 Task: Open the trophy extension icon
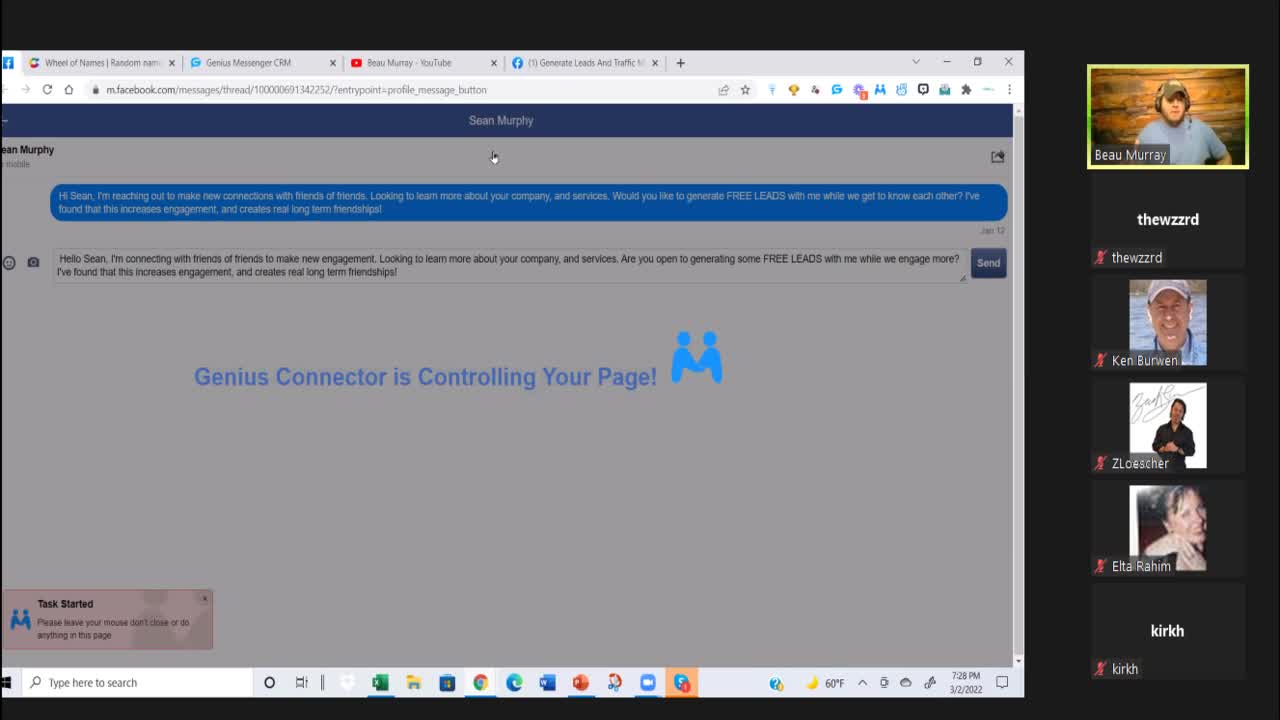794,90
